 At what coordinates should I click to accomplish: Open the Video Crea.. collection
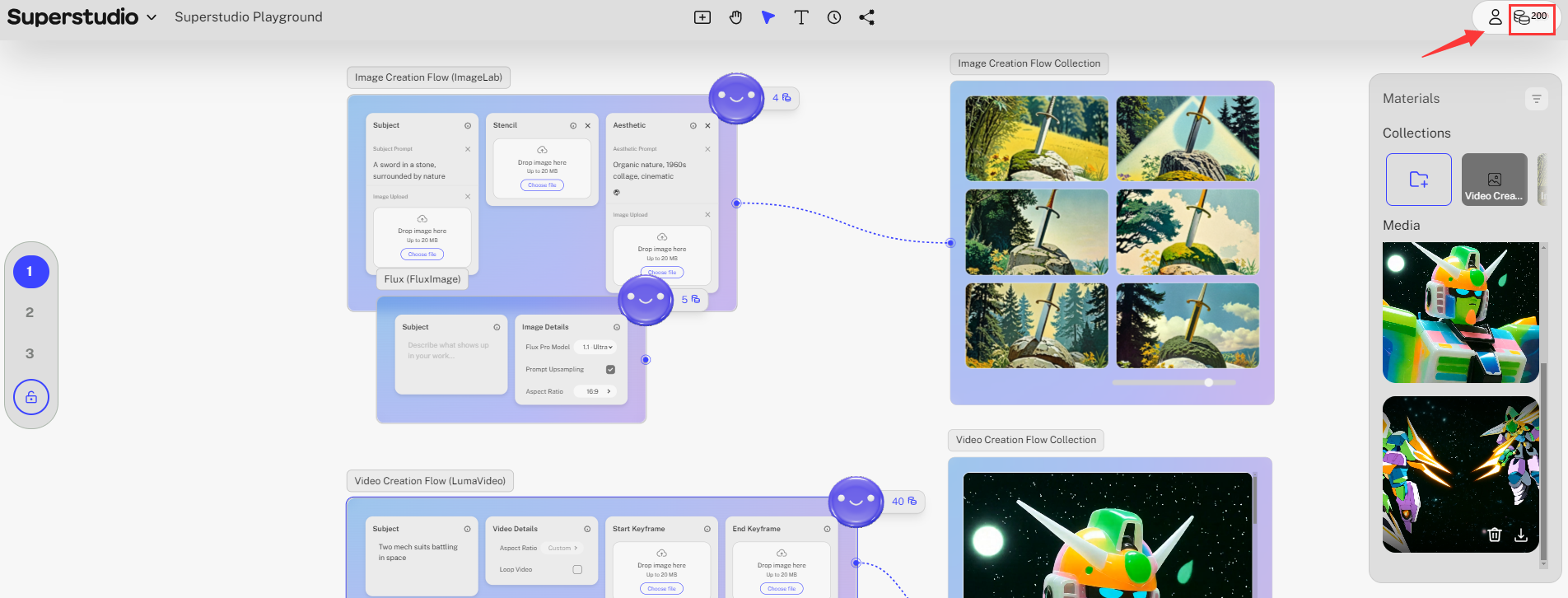point(1494,179)
